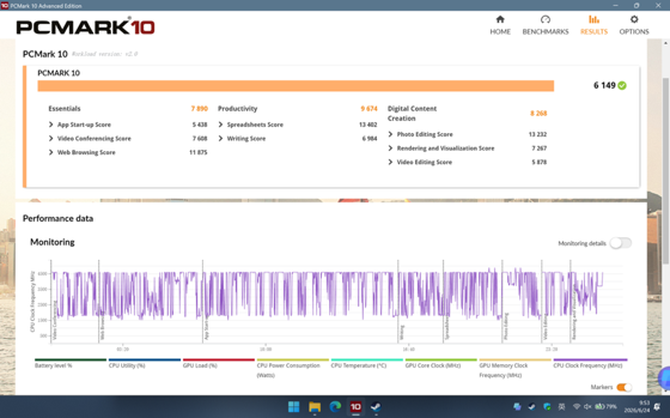The image size is (670, 418).
Task: Switch the input method language indicator
Action: pos(561,407)
